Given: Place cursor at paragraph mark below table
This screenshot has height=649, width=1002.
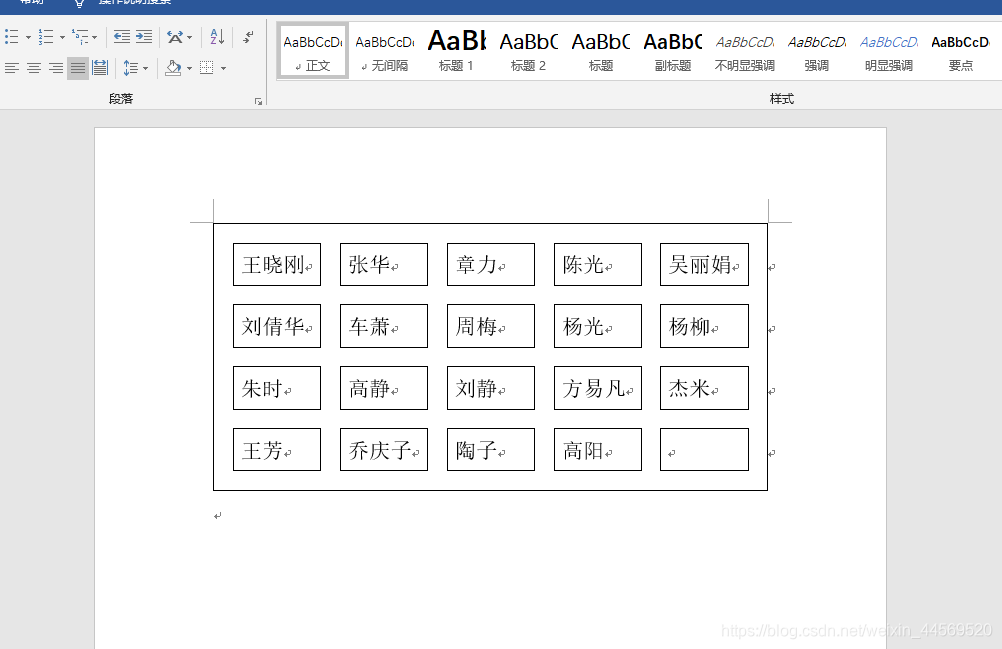Looking at the screenshot, I should (x=218, y=515).
